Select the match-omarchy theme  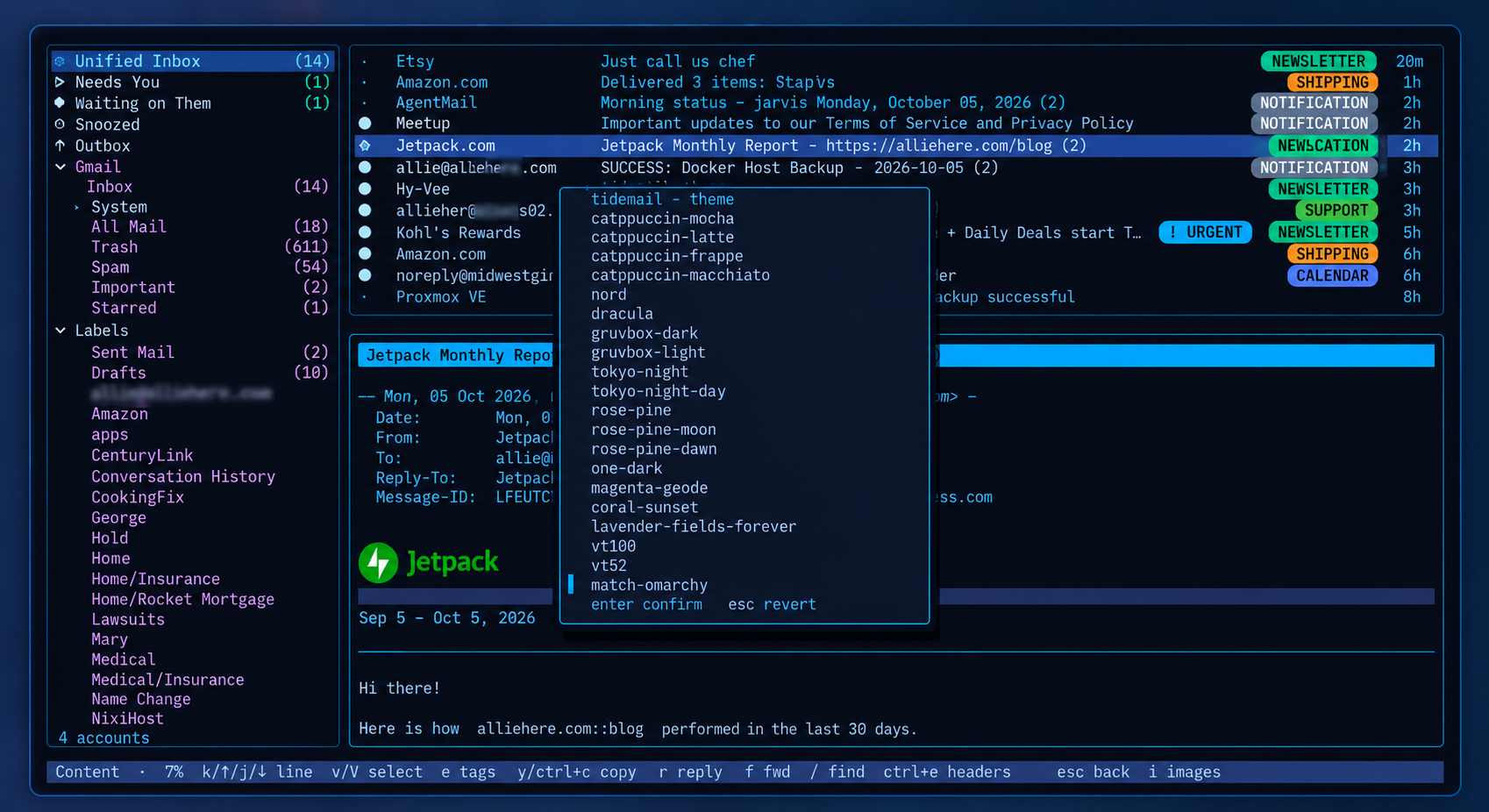point(649,585)
